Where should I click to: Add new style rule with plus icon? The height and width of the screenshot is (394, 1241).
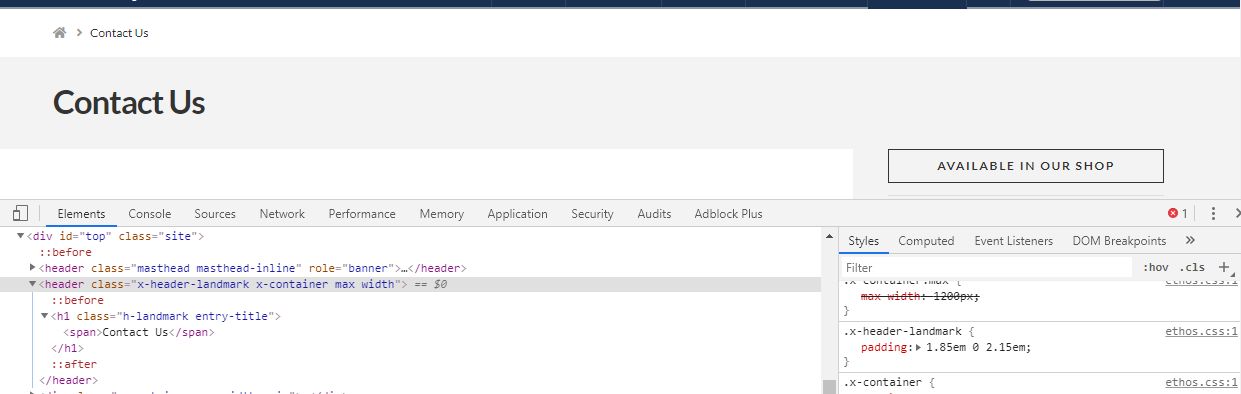tap(1223, 267)
